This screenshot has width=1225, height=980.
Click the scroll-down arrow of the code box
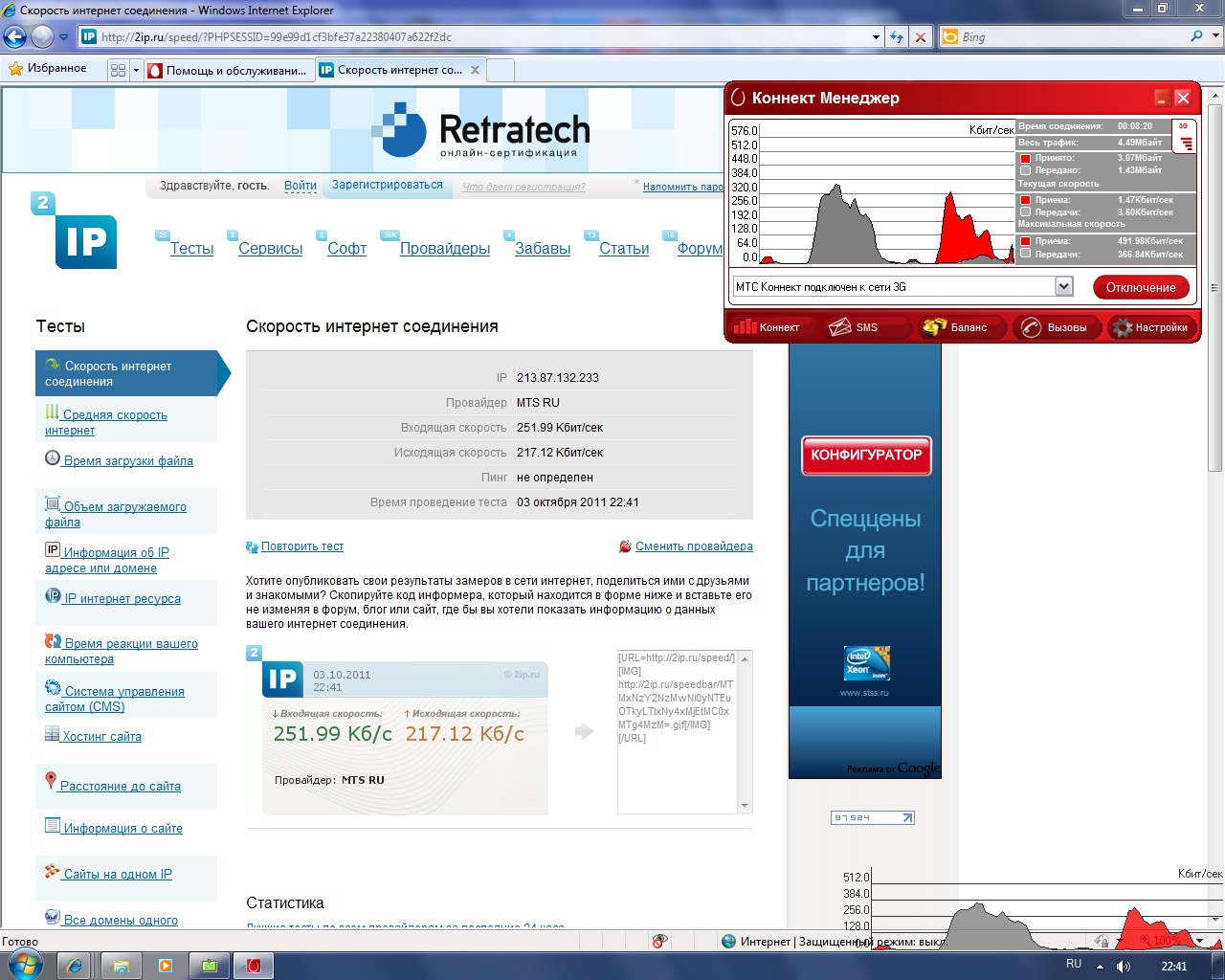coord(746,806)
